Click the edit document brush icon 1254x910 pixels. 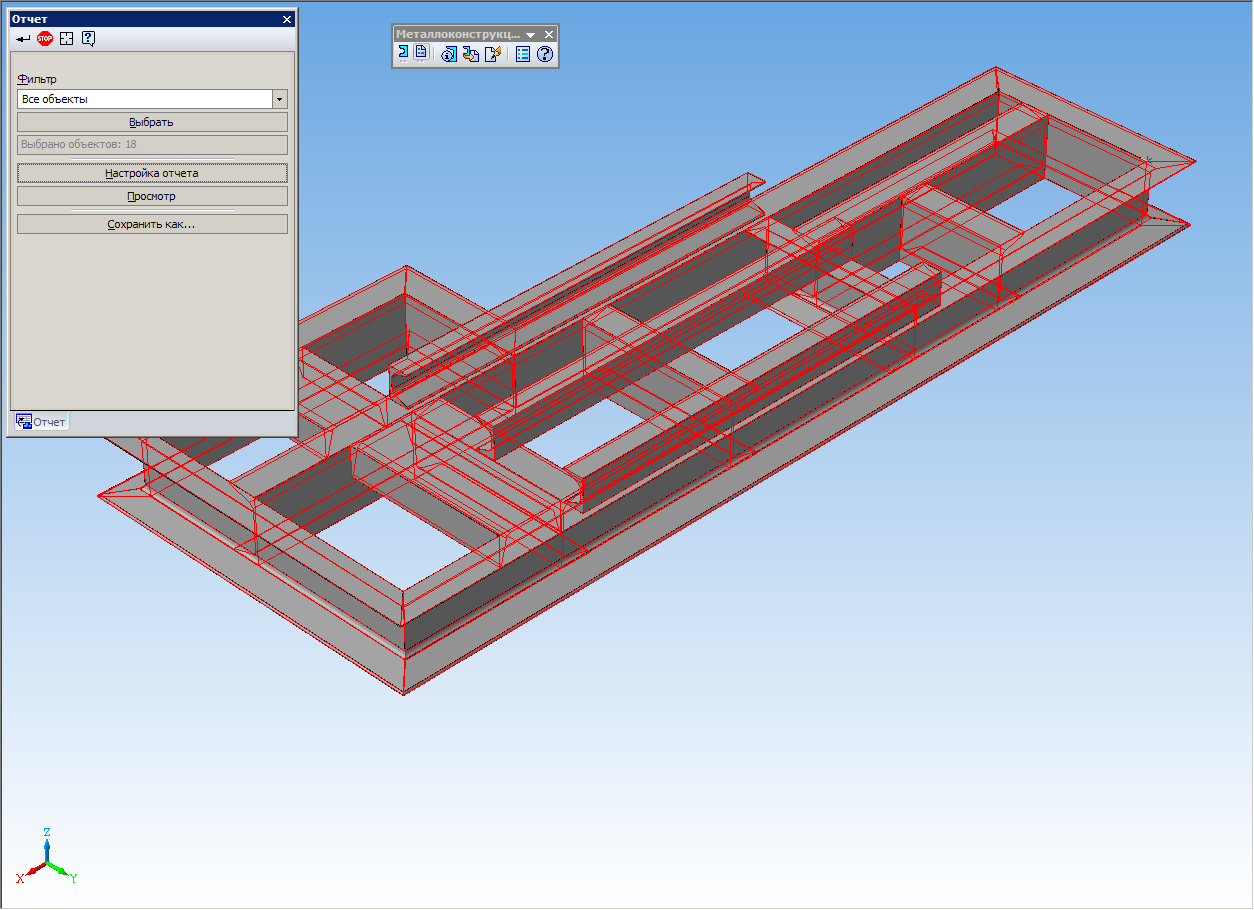[493, 54]
